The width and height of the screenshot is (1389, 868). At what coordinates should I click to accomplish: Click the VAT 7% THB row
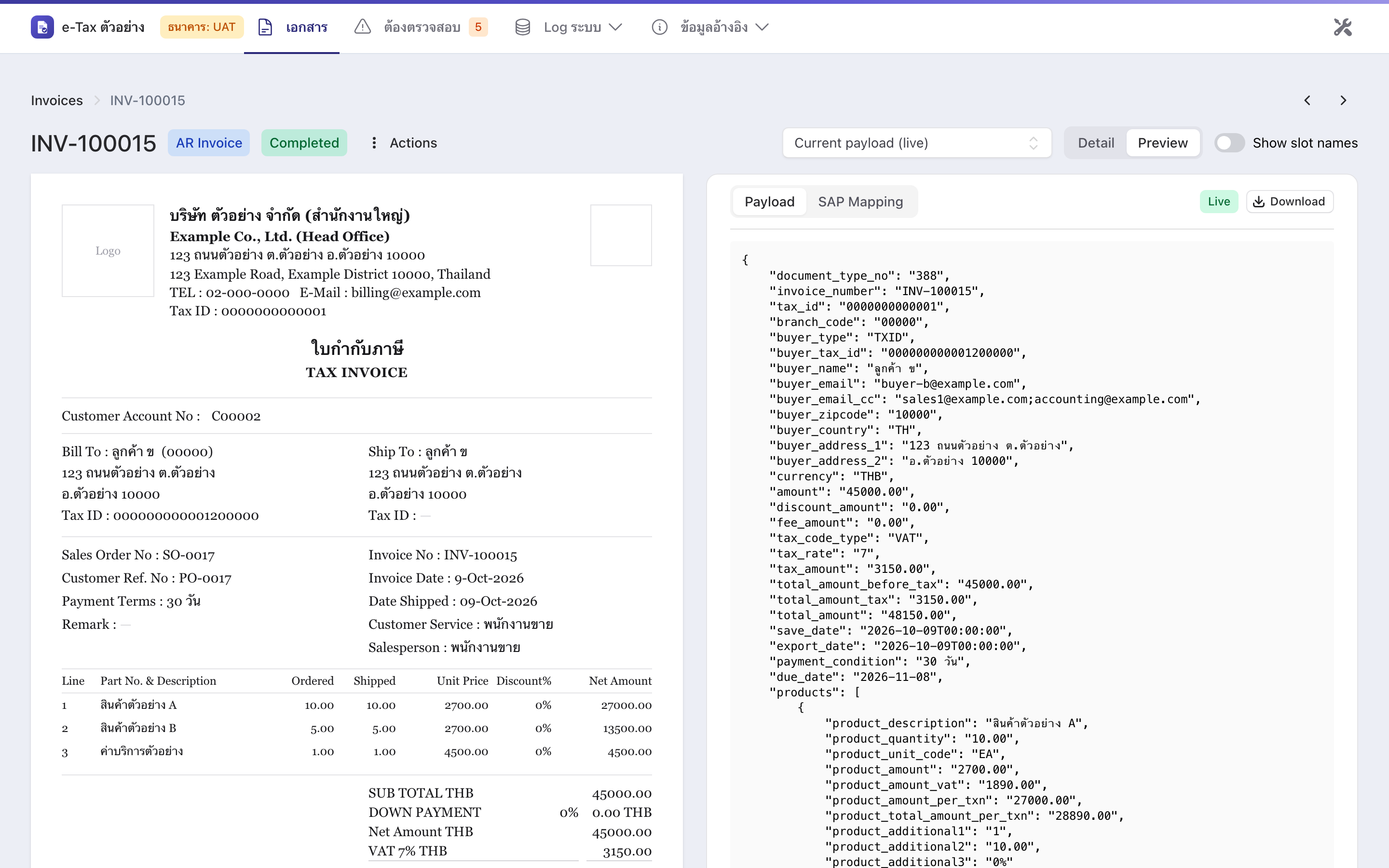[510, 851]
